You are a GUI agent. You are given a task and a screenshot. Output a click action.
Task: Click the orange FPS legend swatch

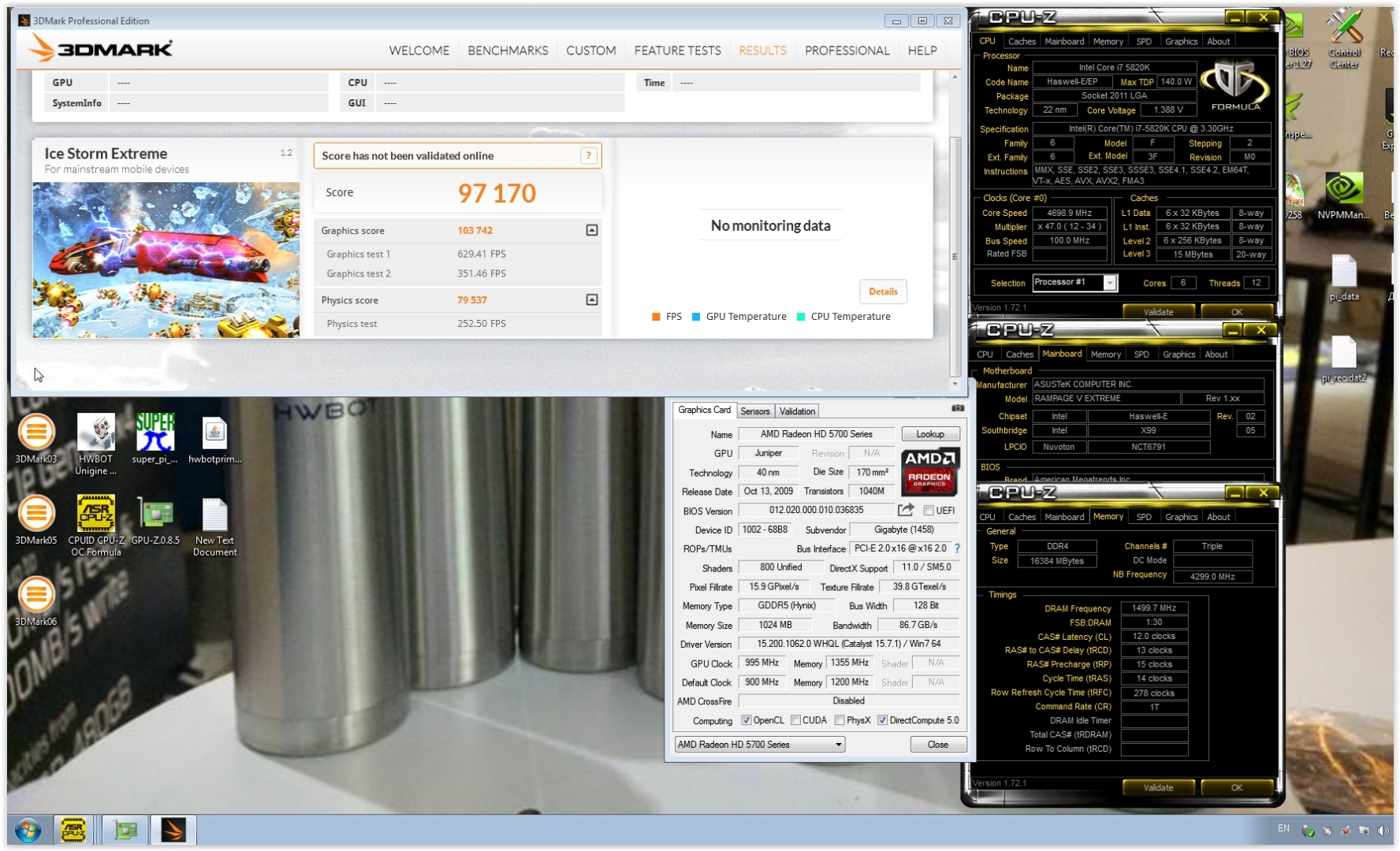click(656, 317)
